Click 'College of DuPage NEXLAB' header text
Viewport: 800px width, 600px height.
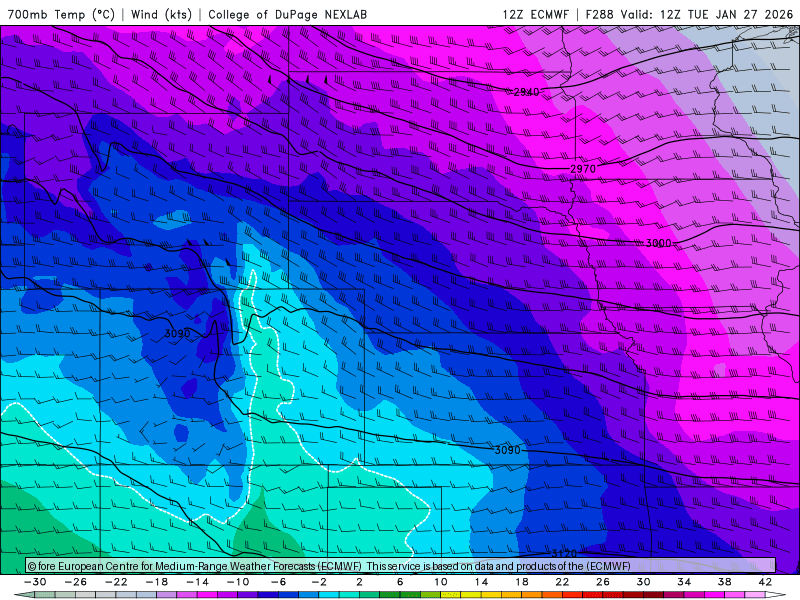287,14
